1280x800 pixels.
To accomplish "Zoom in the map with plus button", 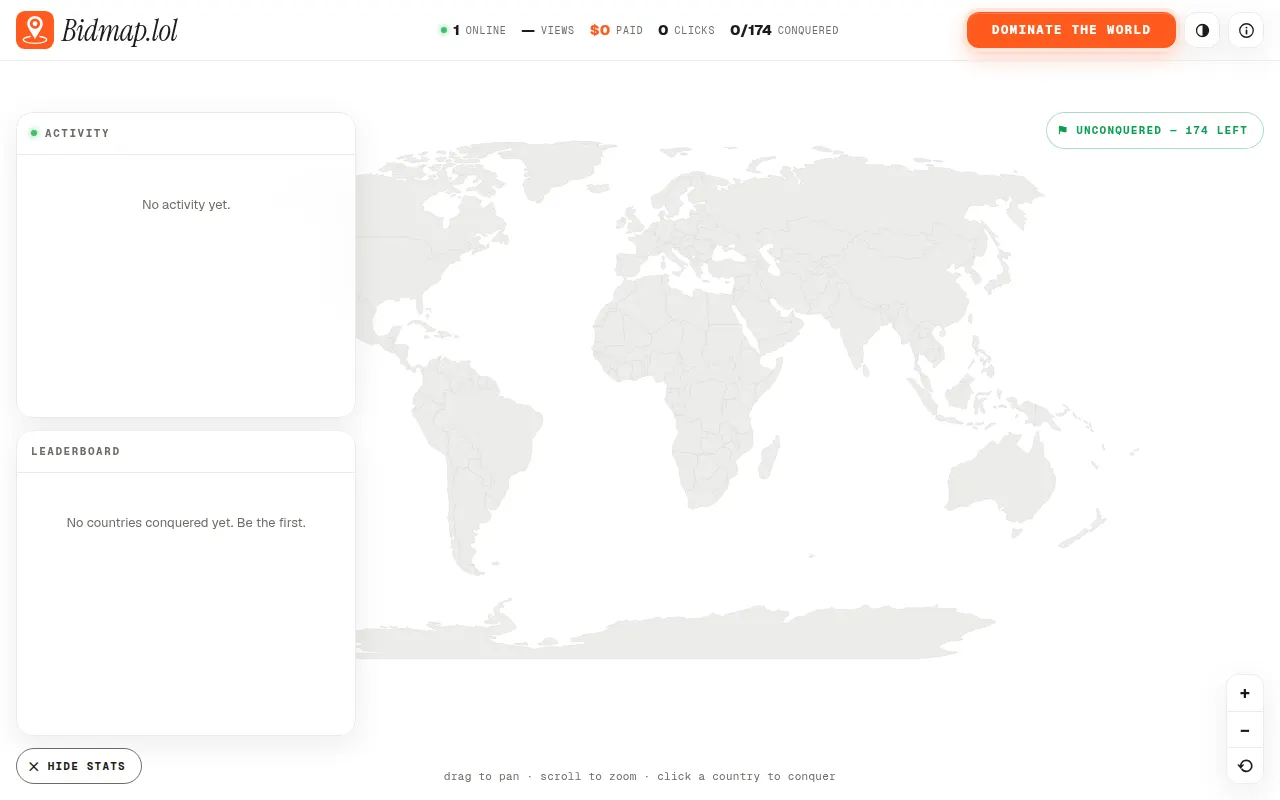I will click(x=1245, y=693).
